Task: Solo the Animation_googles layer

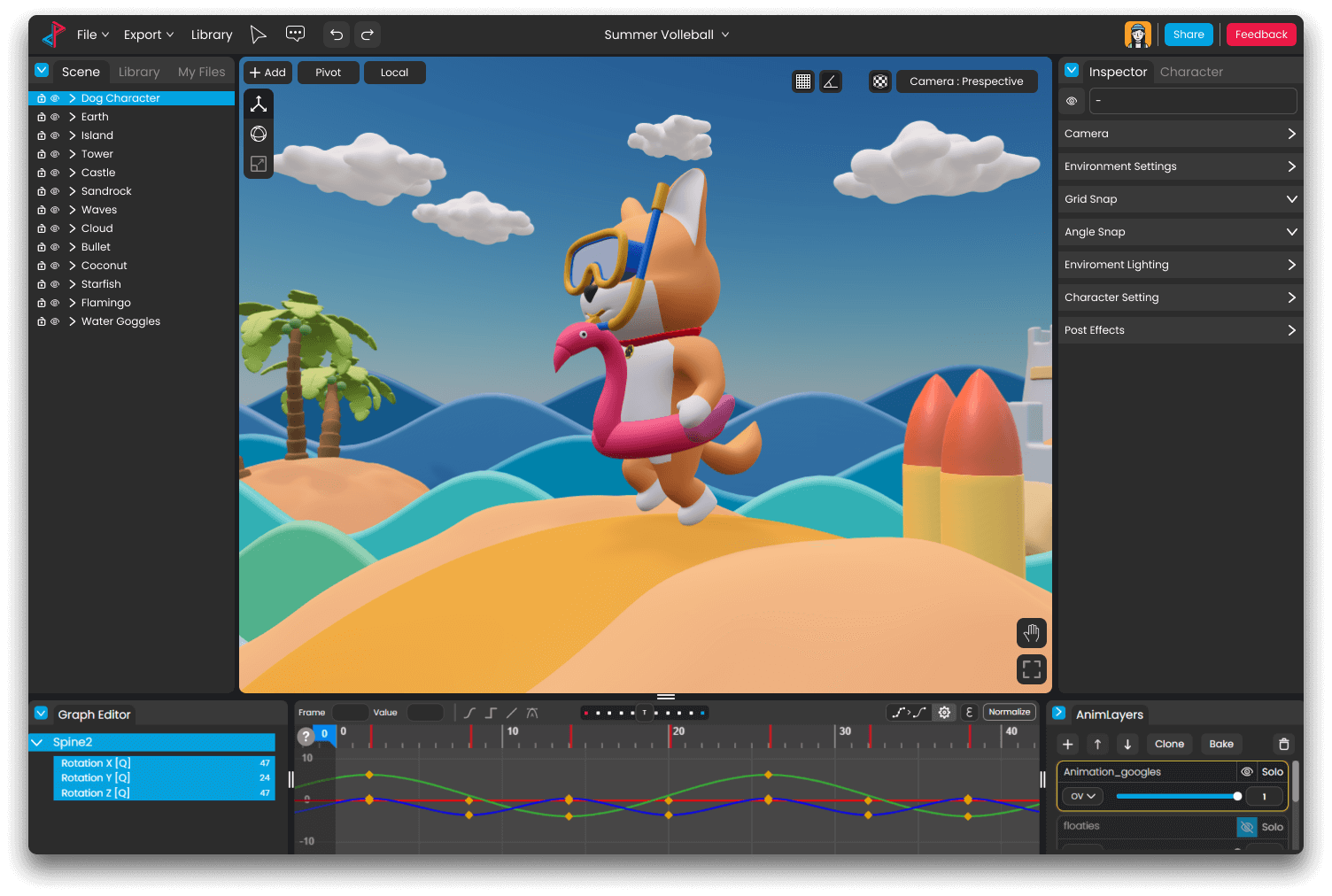Action: (x=1273, y=772)
